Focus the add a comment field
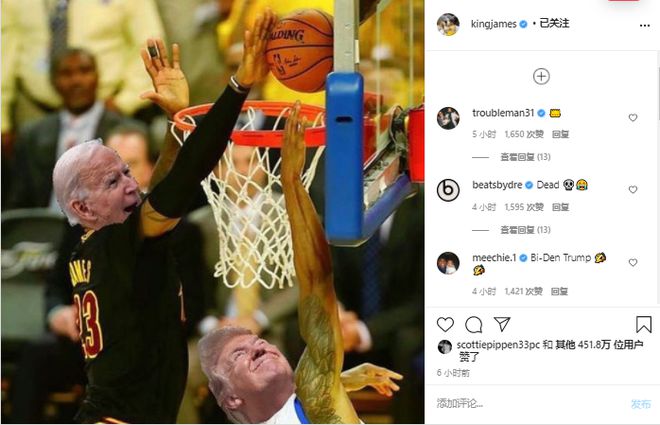Image resolution: width=660 pixels, height=425 pixels. tap(531, 404)
